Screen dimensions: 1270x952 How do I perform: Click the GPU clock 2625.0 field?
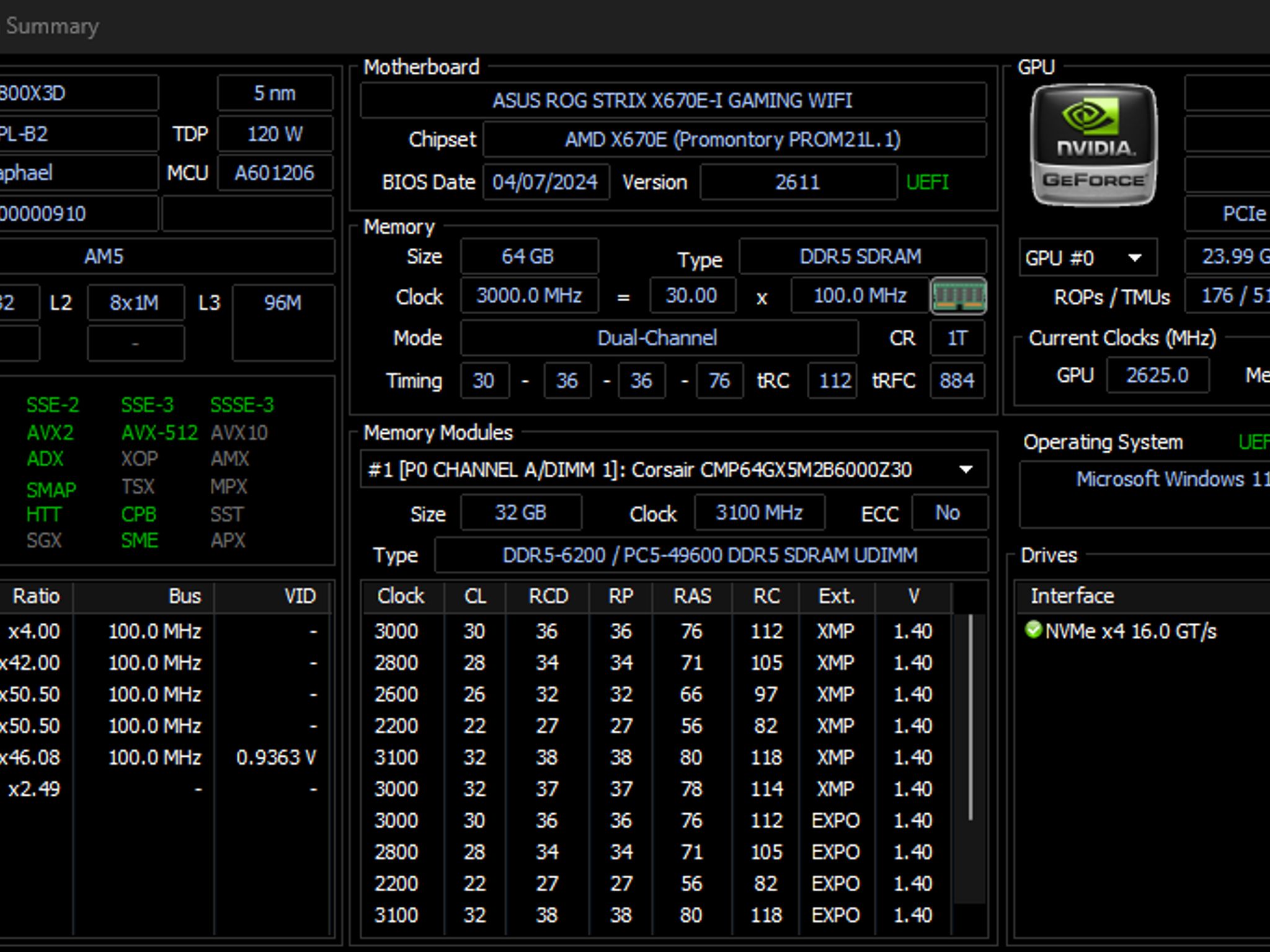tap(1158, 375)
